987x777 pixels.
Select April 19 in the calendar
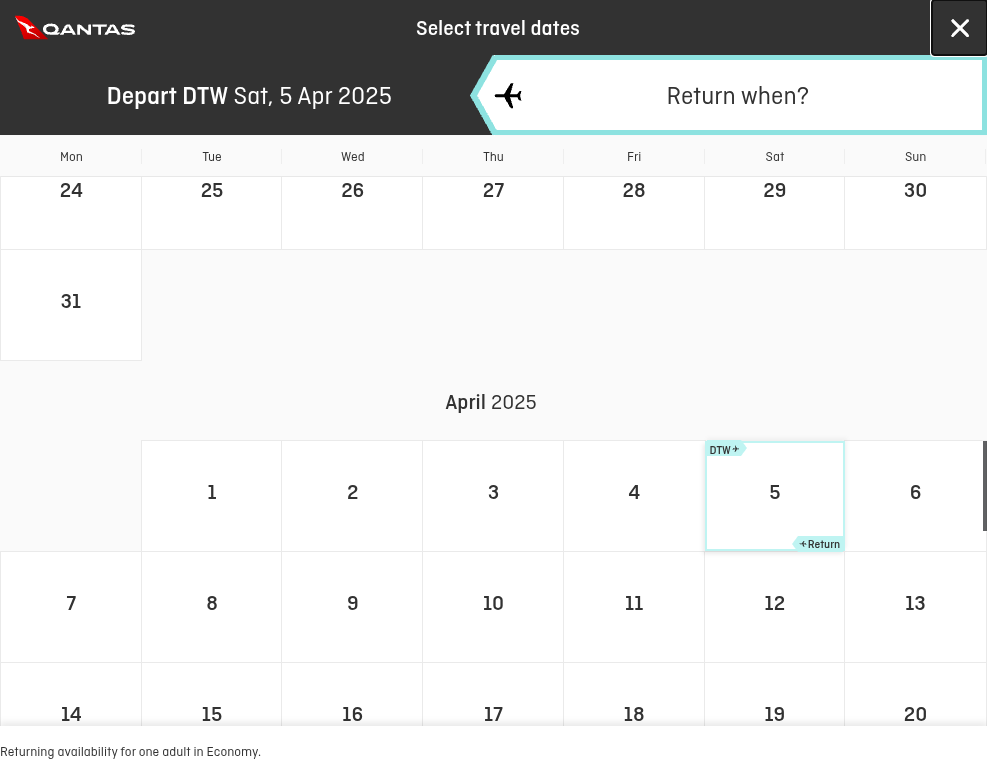pyautogui.click(x=774, y=695)
